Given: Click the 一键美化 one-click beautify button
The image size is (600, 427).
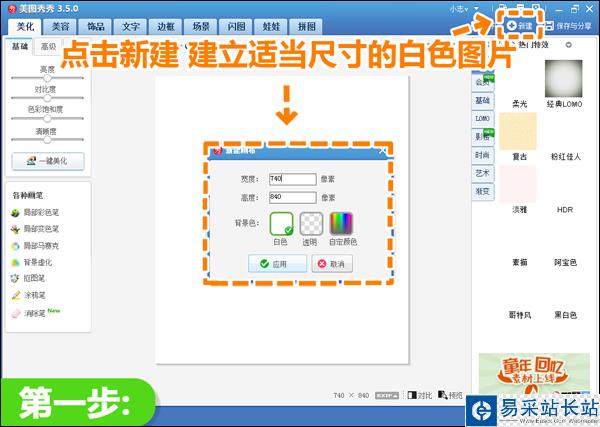Looking at the screenshot, I should click(48, 161).
